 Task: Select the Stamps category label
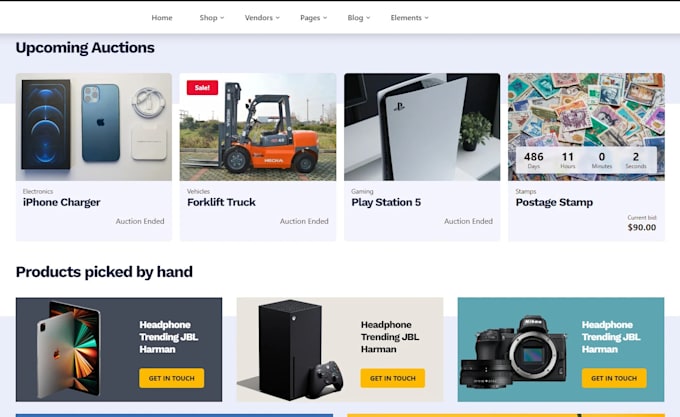(x=526, y=191)
